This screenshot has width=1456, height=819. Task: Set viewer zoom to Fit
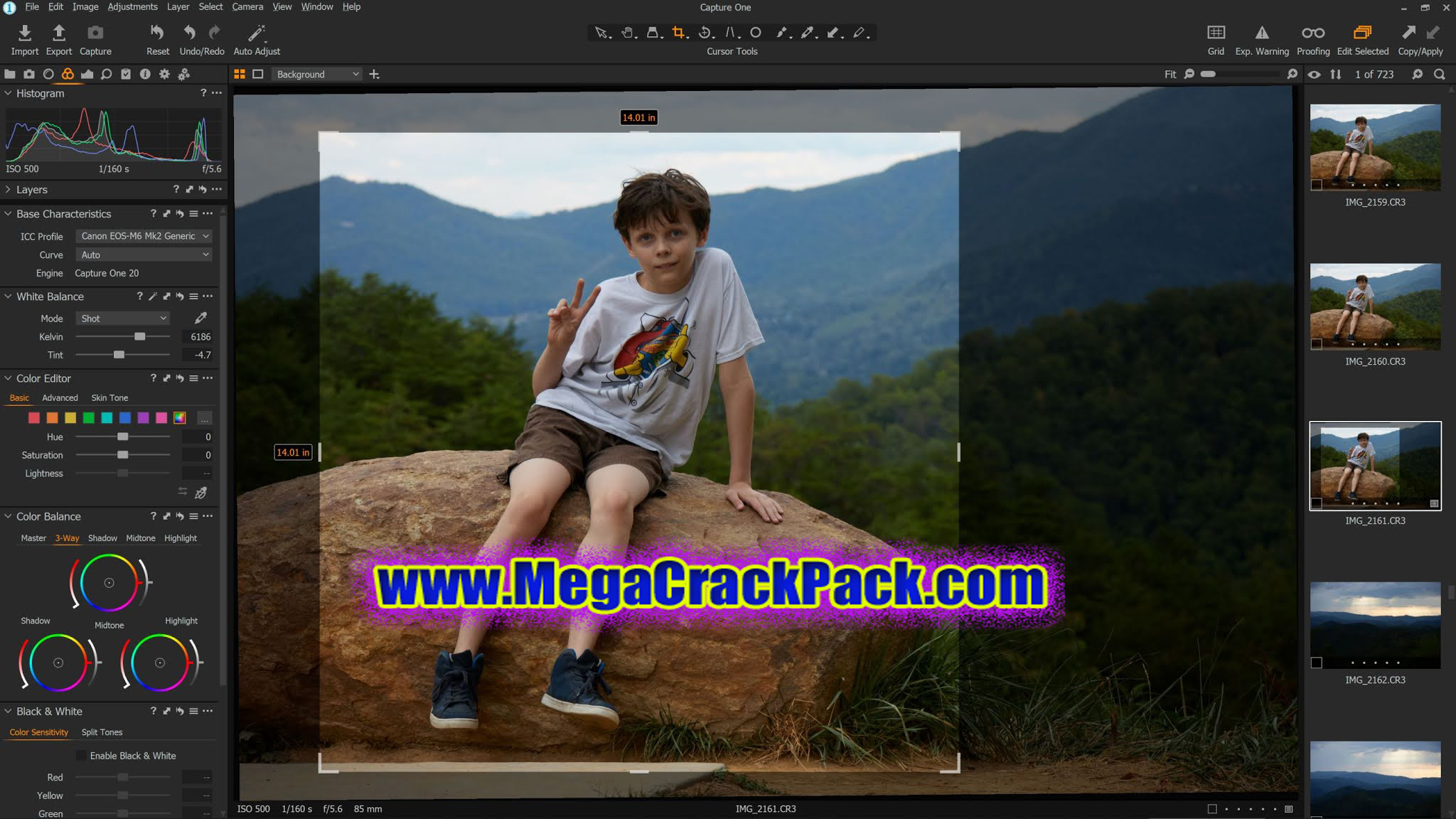[1169, 74]
